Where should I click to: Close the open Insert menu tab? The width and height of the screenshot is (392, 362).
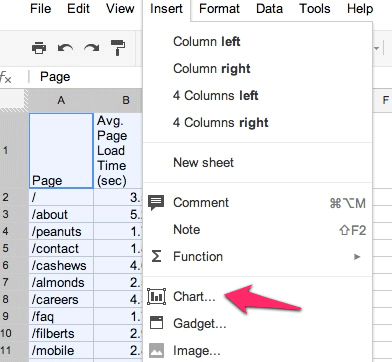[x=166, y=9]
